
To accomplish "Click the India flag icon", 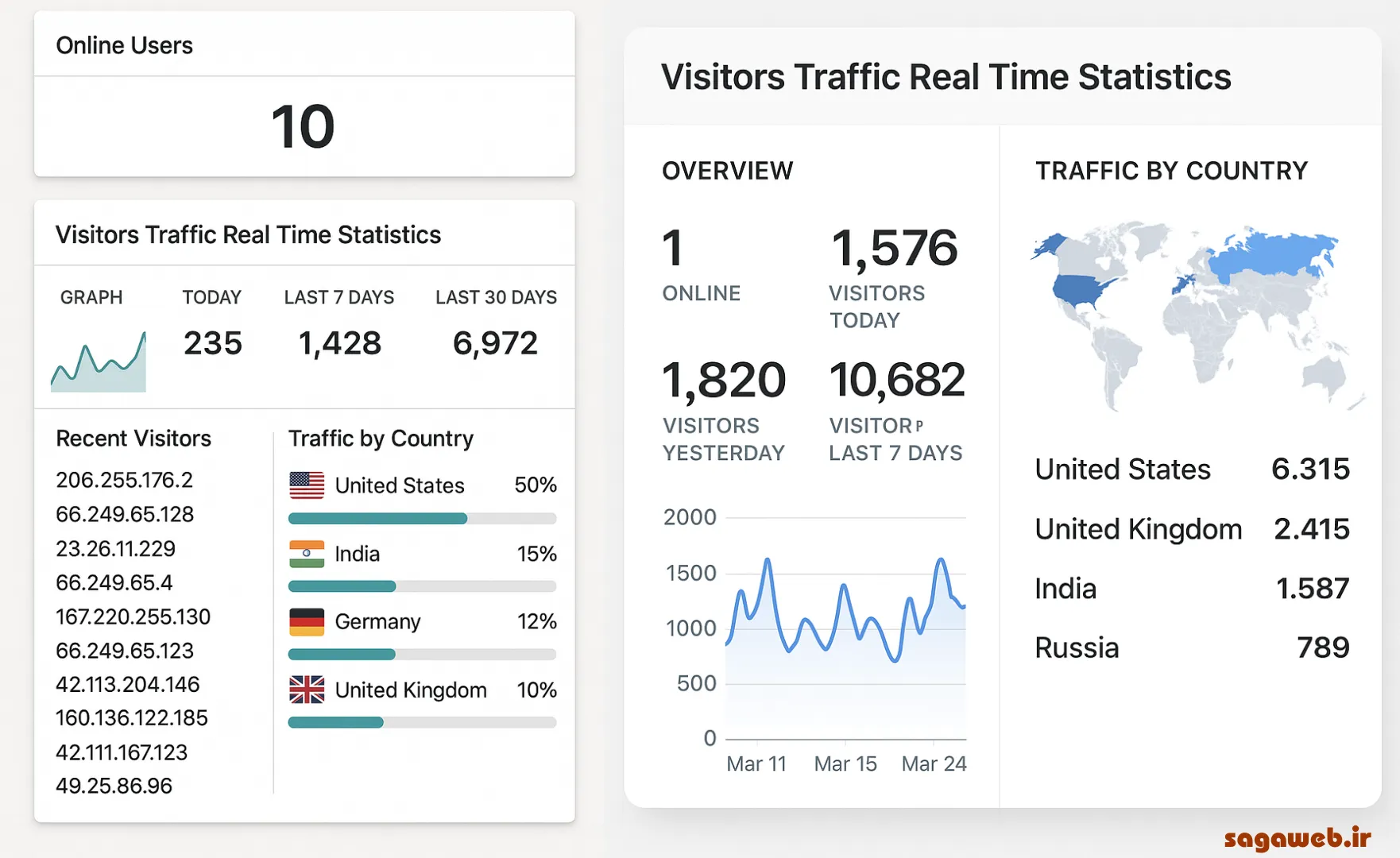I will tap(307, 554).
